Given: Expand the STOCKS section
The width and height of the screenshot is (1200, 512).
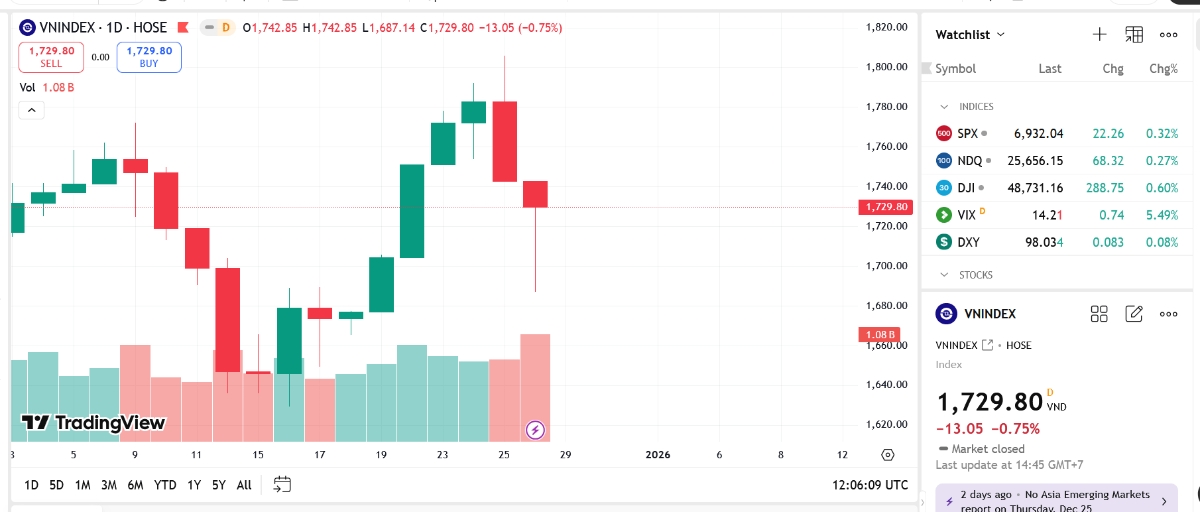Looking at the screenshot, I should (x=943, y=275).
